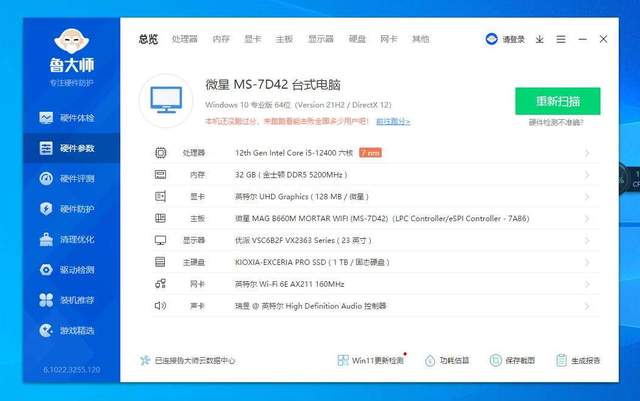The height and width of the screenshot is (401, 640).
Task: Switch to the 内存 tab
Action: [x=221, y=39]
